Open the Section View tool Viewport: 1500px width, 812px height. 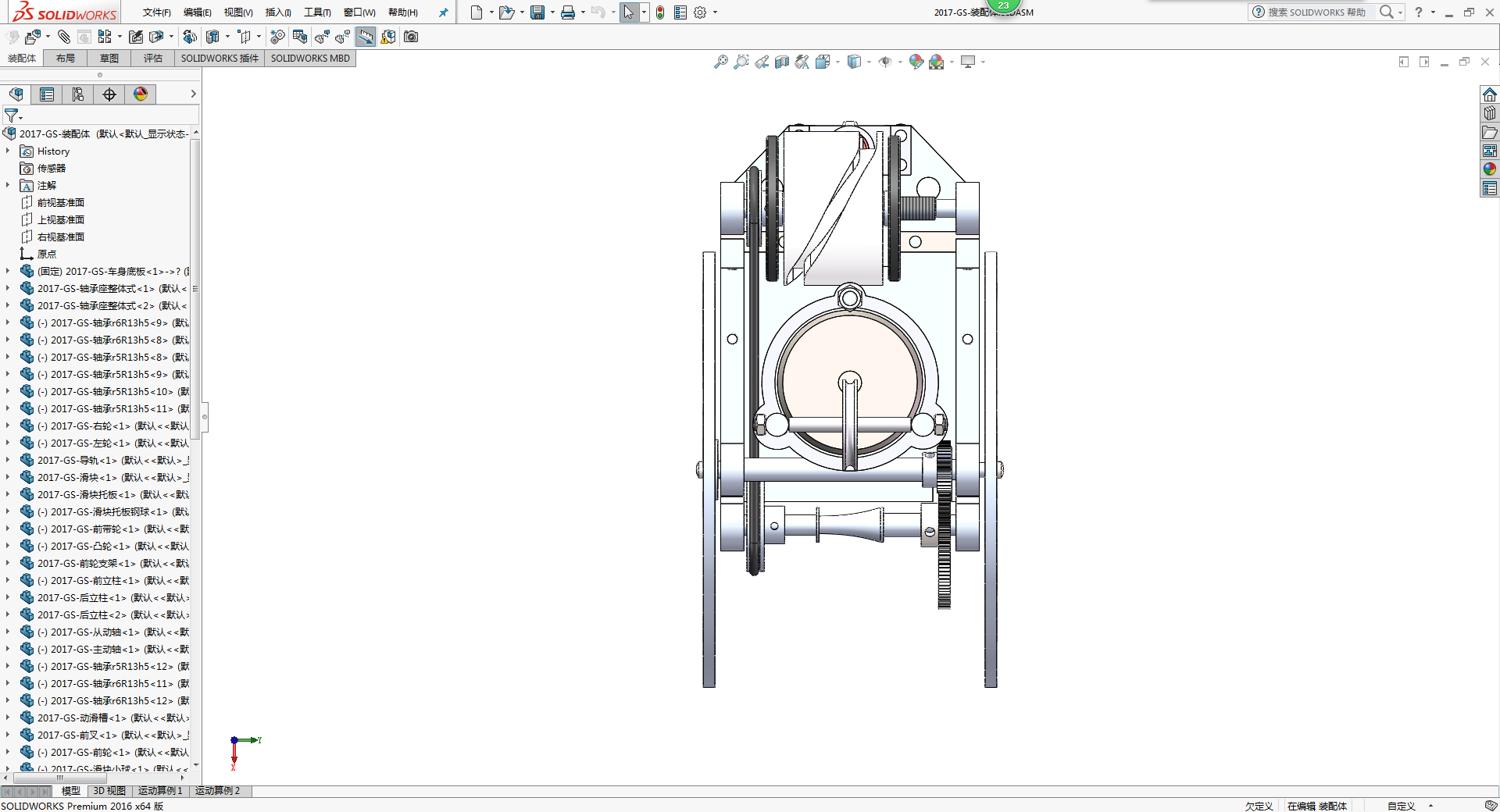coord(782,62)
